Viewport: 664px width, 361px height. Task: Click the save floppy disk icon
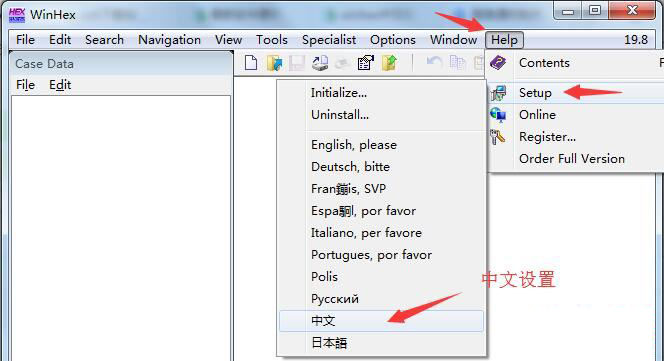(297, 63)
